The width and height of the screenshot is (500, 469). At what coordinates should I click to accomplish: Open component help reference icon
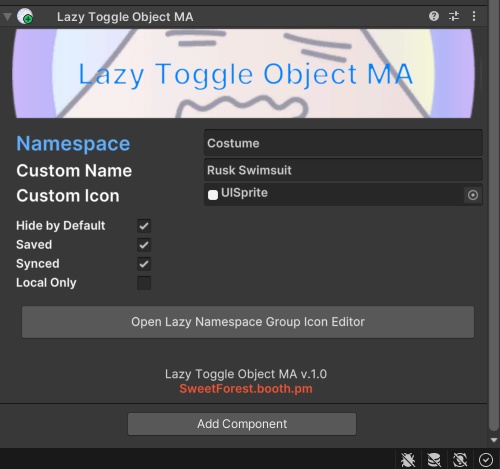pyautogui.click(x=434, y=16)
